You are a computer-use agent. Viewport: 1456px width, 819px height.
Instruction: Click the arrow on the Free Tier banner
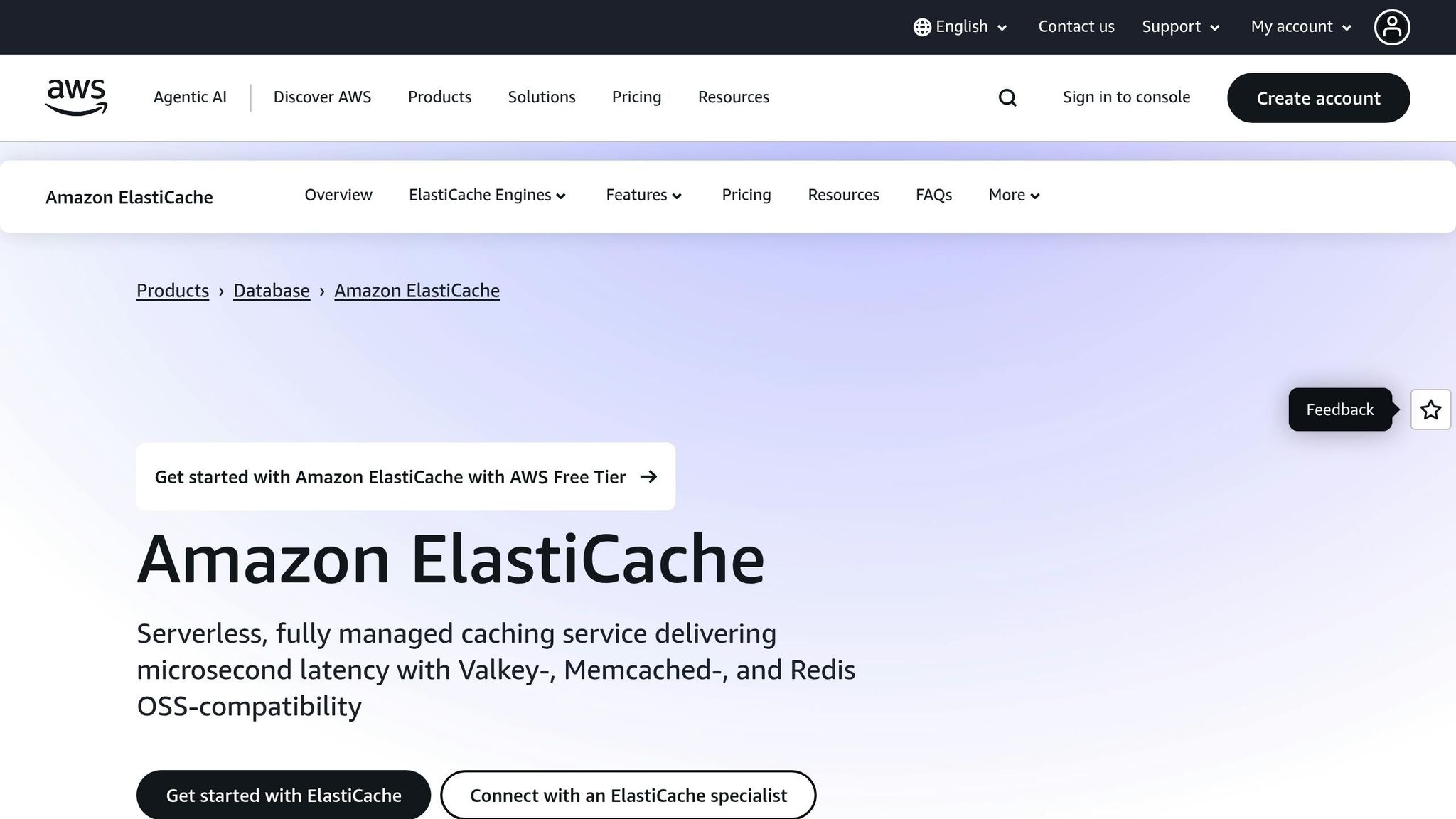click(648, 476)
